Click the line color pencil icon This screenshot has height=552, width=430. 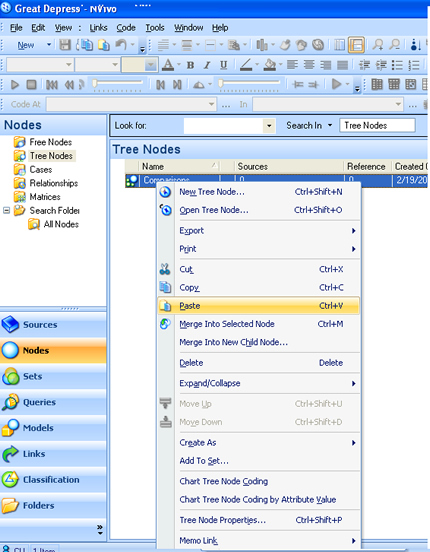click(x=246, y=65)
